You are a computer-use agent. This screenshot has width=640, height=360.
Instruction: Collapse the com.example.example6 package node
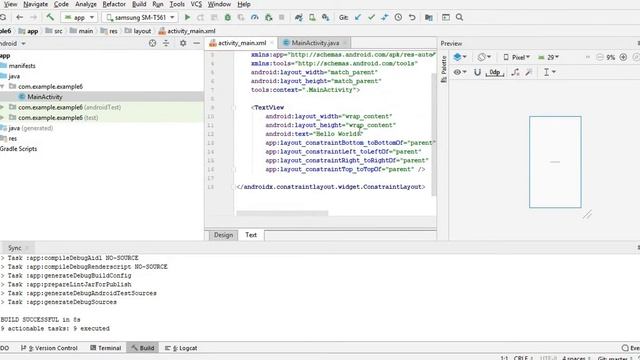point(2,87)
